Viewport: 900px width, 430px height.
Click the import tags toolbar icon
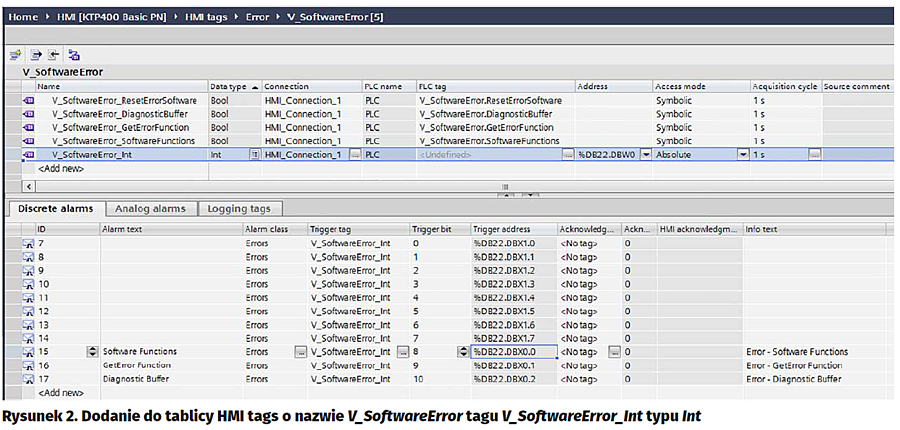pyautogui.click(x=54, y=55)
